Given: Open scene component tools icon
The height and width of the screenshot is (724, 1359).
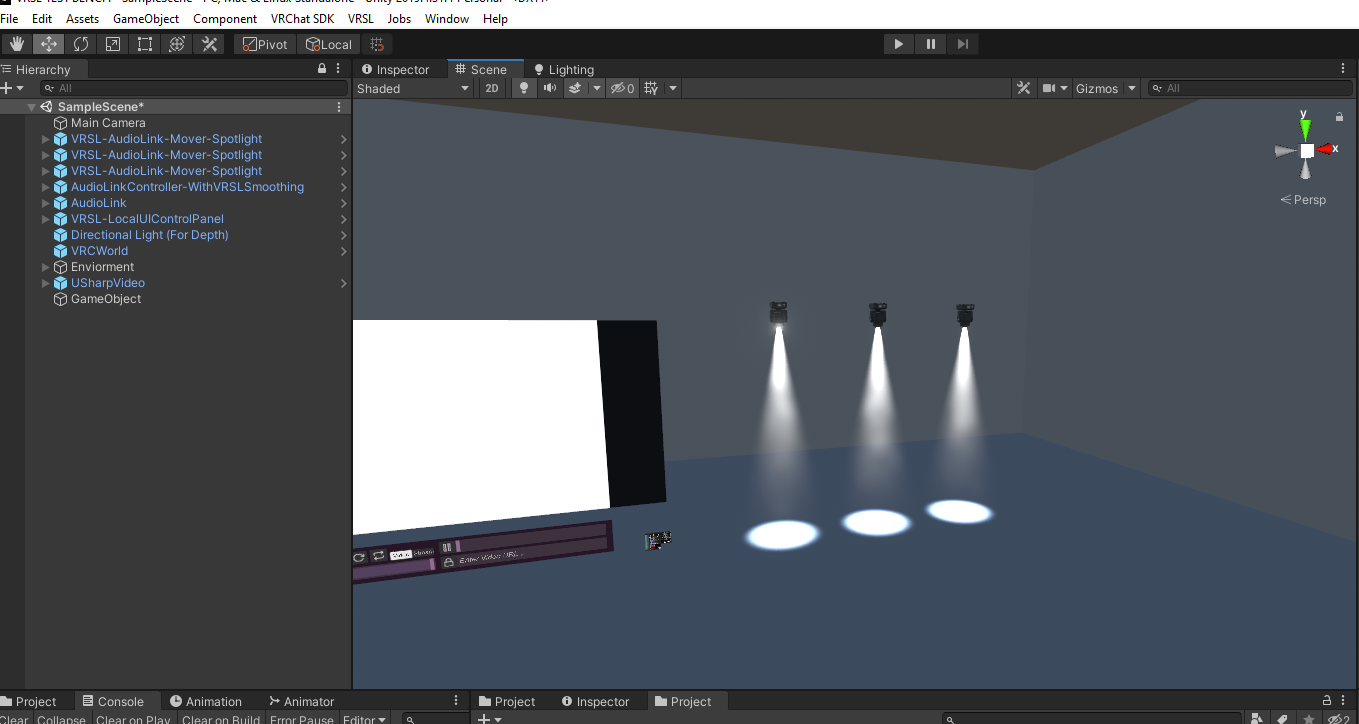Looking at the screenshot, I should [1024, 88].
